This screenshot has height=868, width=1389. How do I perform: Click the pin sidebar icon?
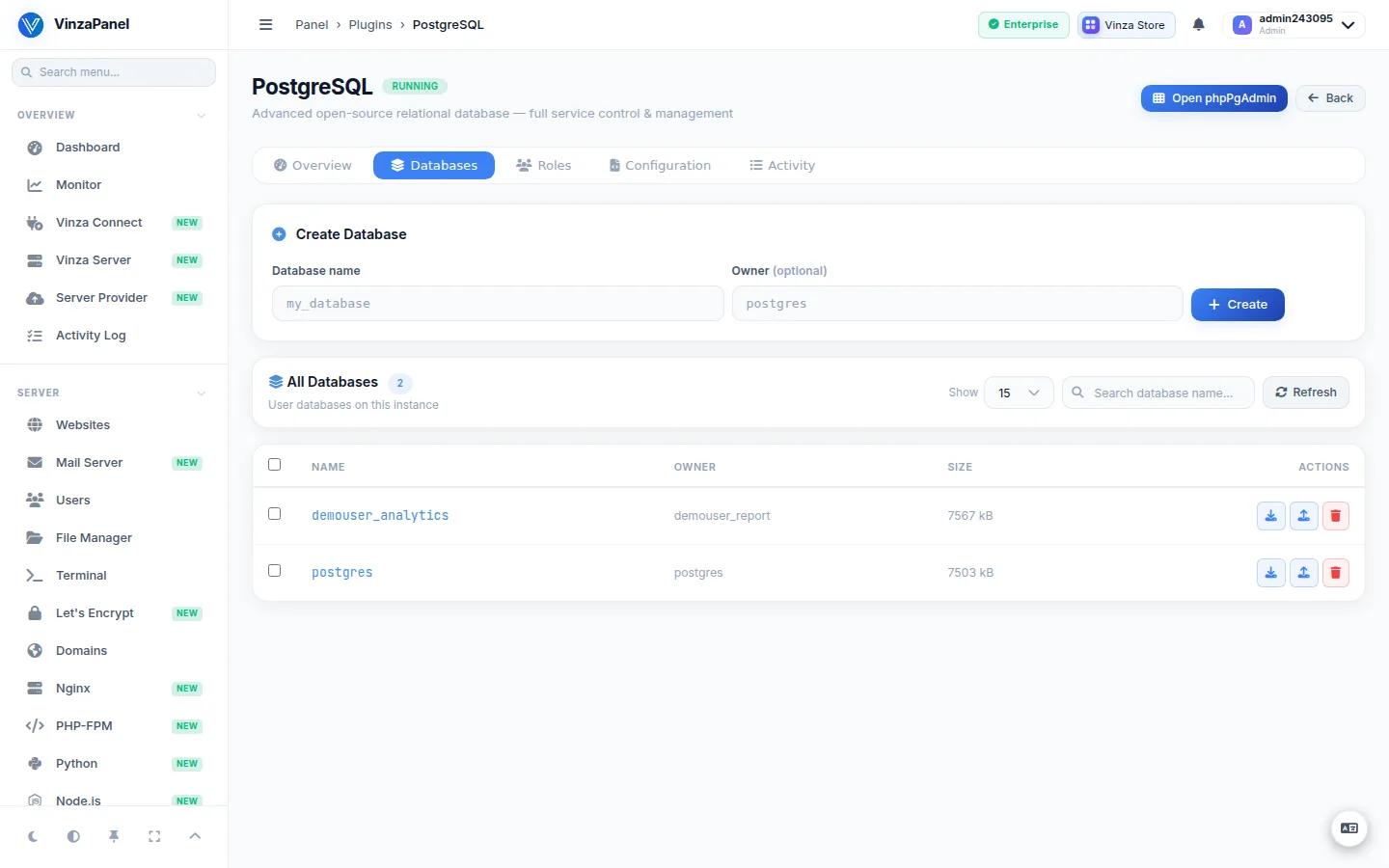114,836
